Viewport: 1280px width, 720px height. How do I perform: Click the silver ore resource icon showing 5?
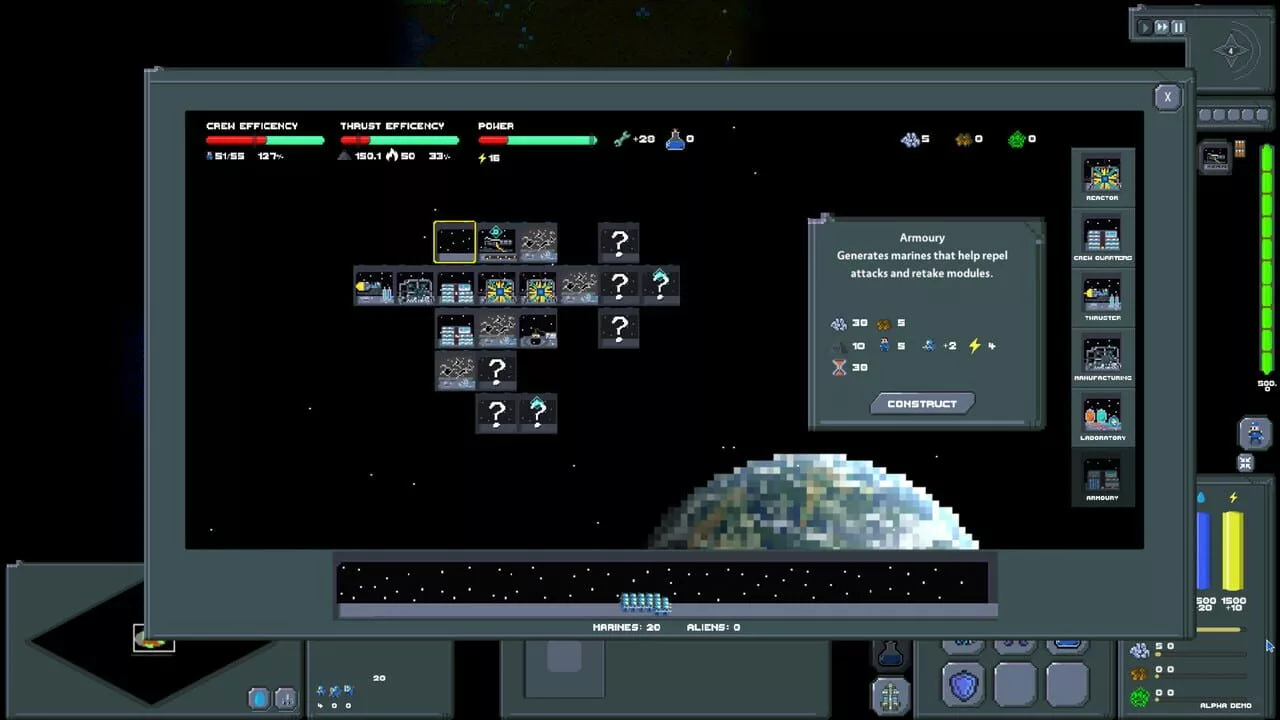(910, 140)
